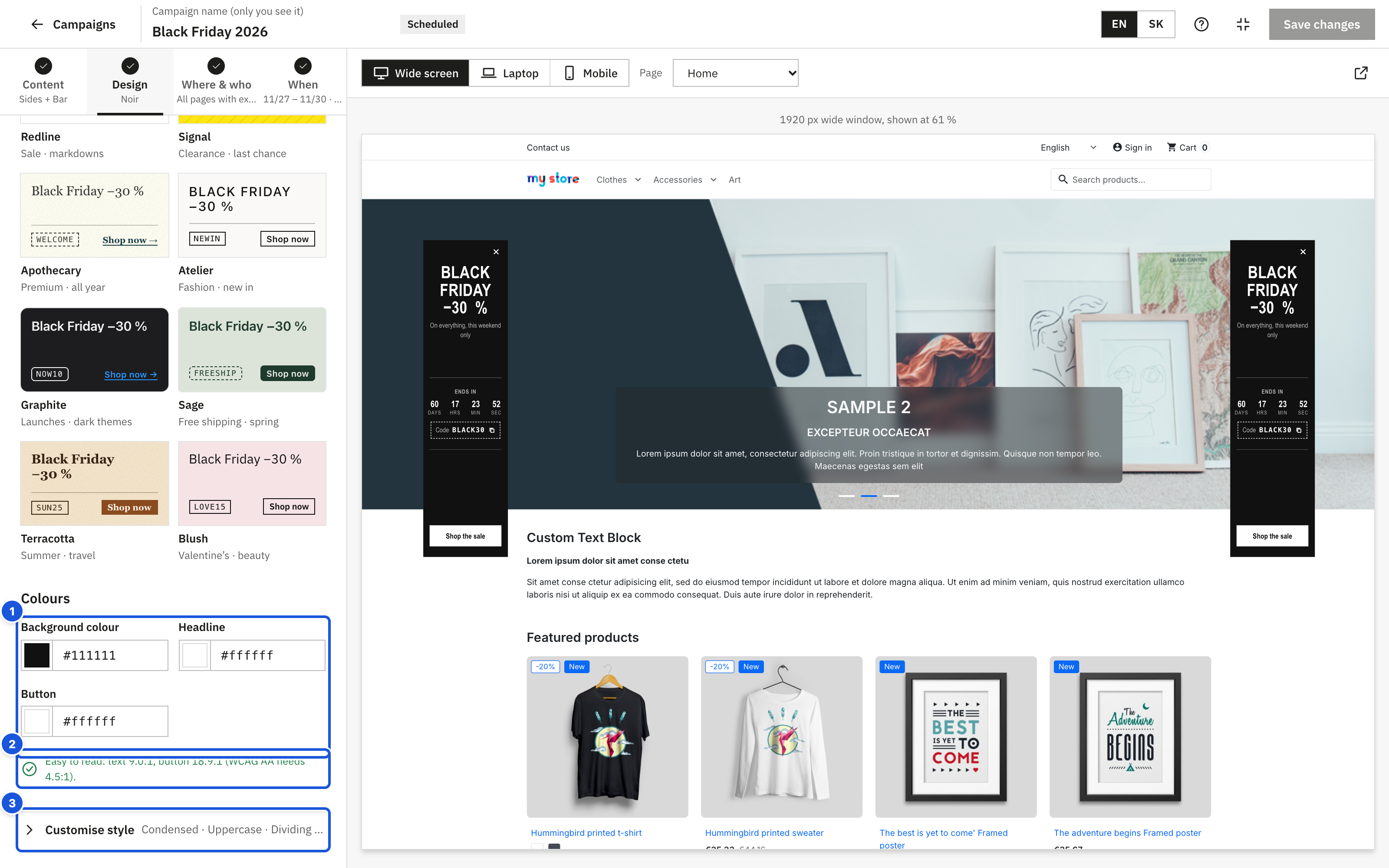Select Wide screen preview mode

[x=415, y=73]
